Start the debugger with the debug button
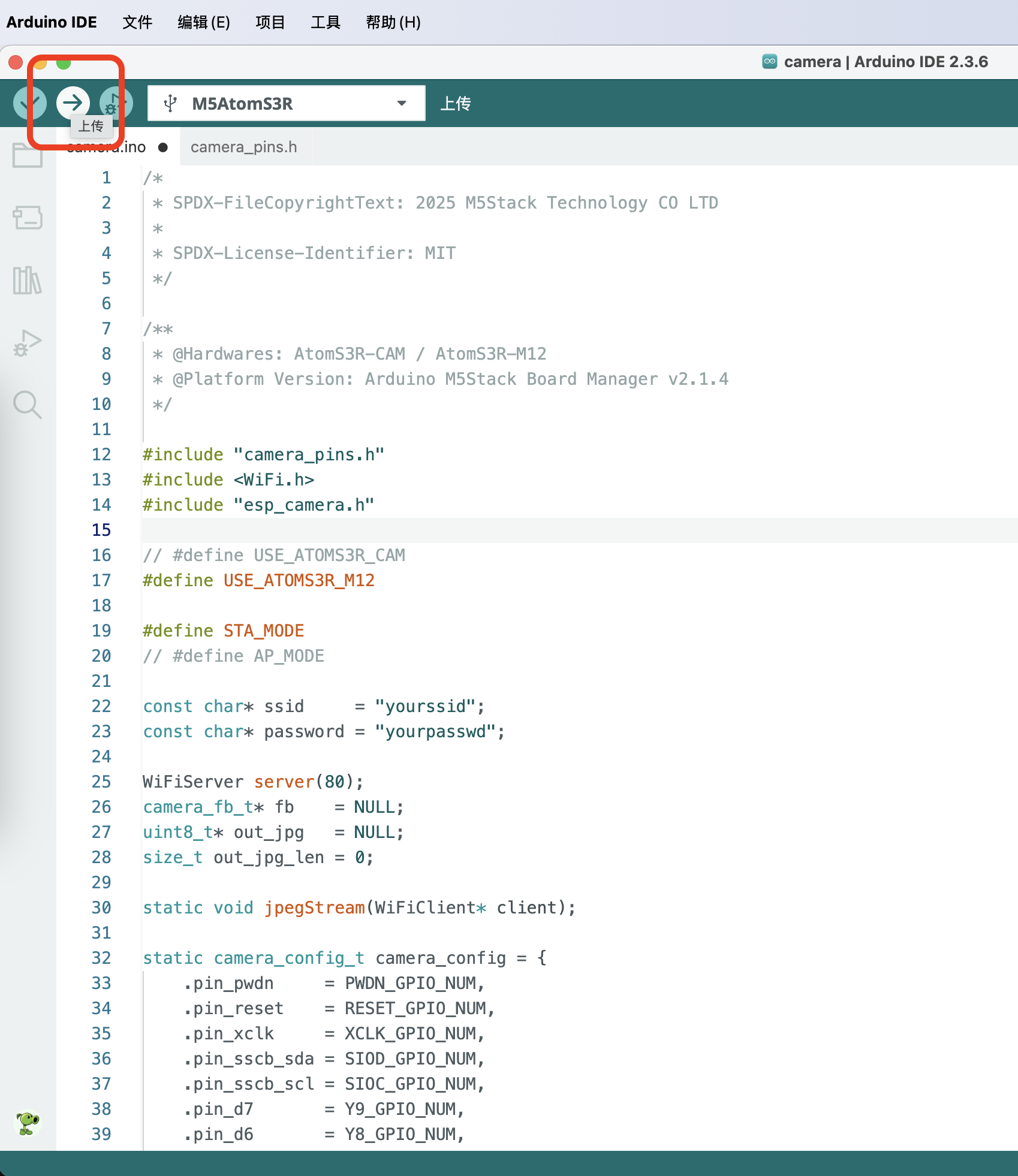 point(116,103)
